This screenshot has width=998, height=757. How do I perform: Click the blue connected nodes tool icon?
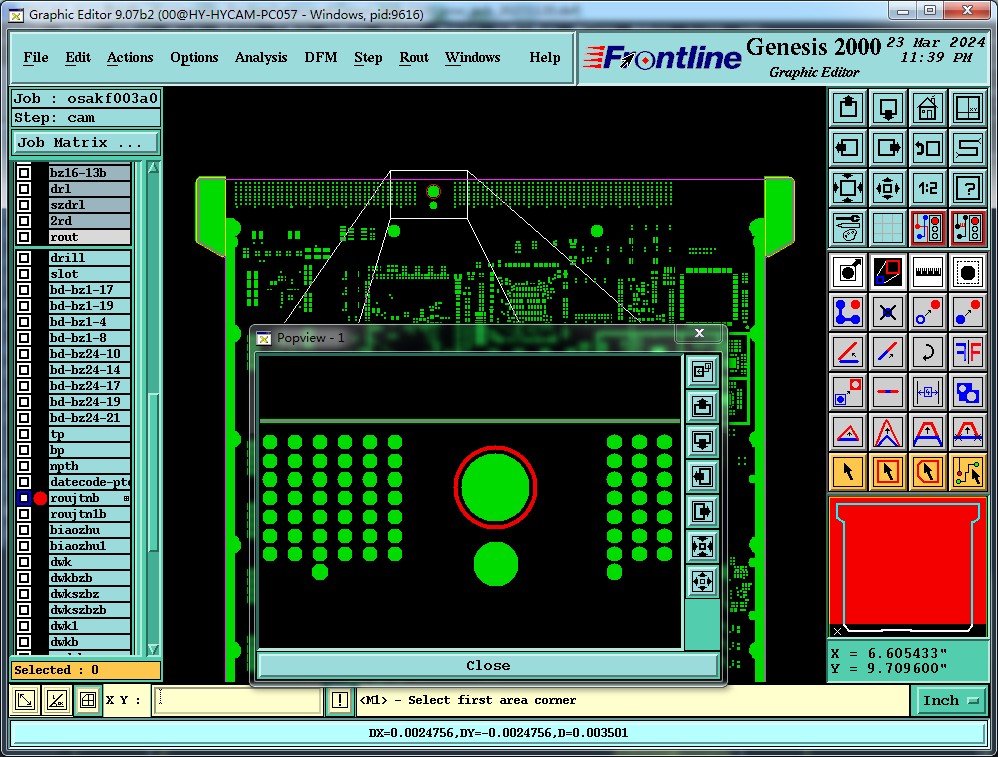pyautogui.click(x=848, y=312)
